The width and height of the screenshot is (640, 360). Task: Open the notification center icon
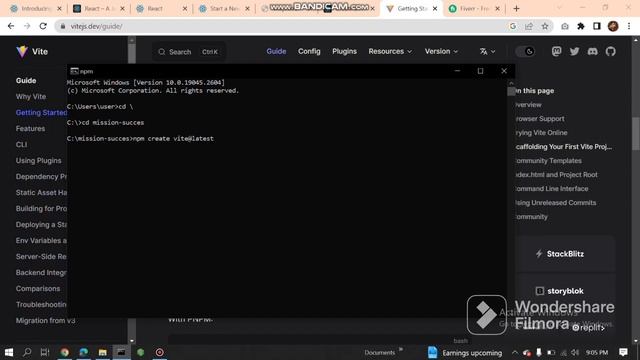[623, 352]
